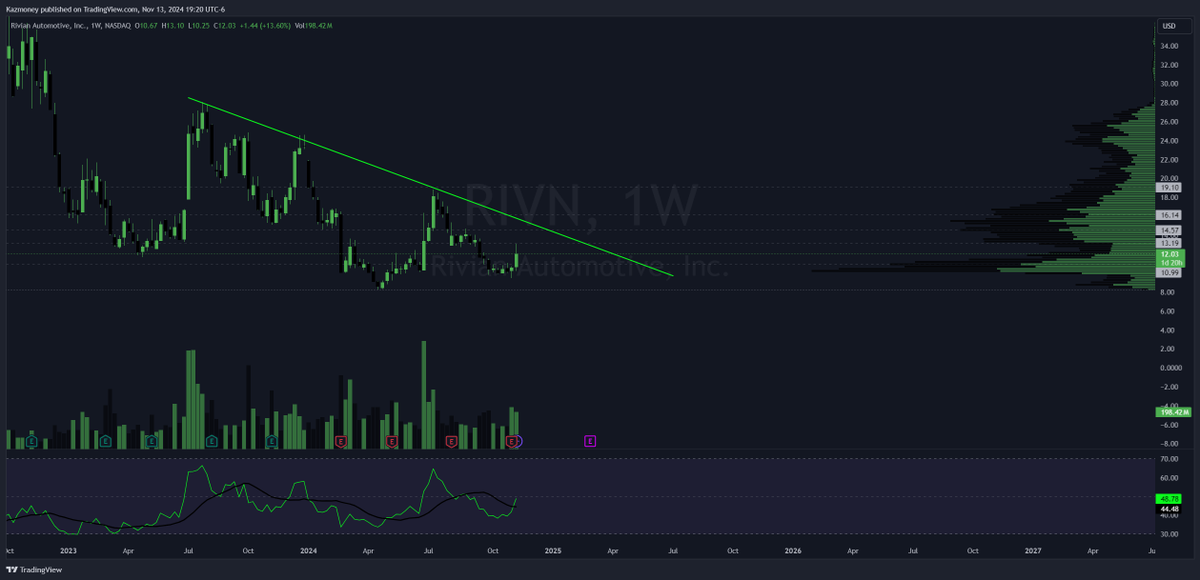Click the 13.19 price level label
The height and width of the screenshot is (580, 1200).
coord(1170,243)
